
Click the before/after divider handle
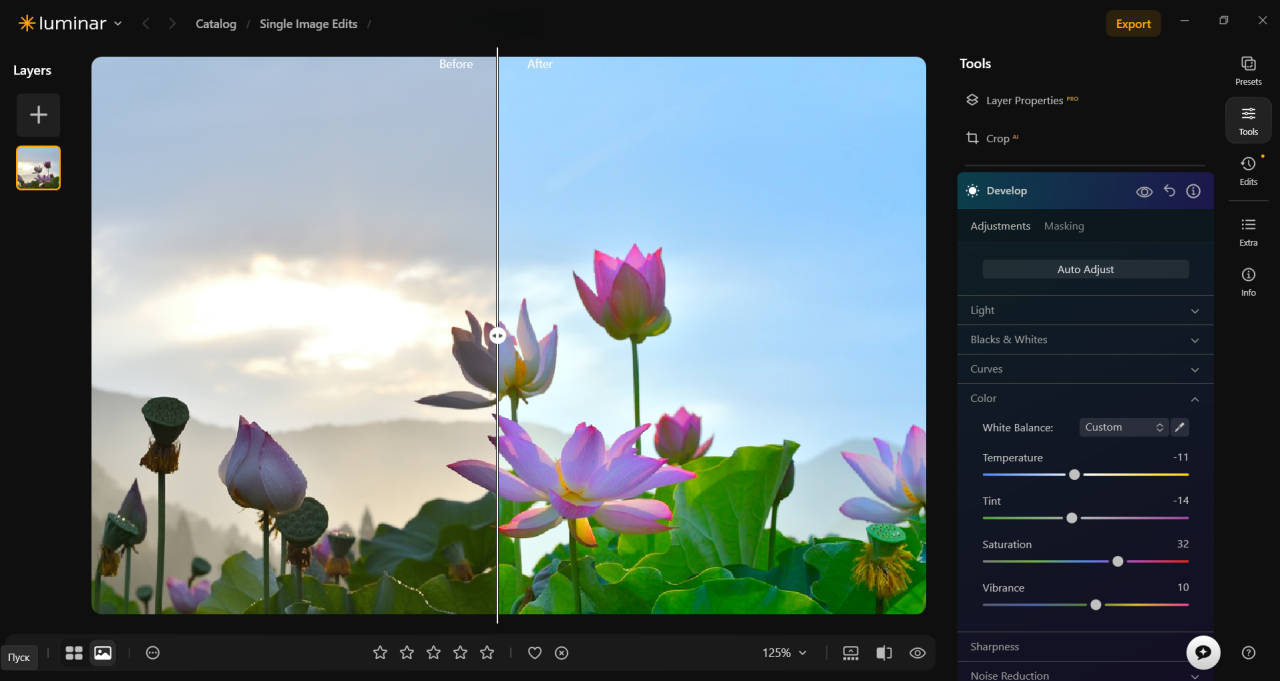[497, 336]
